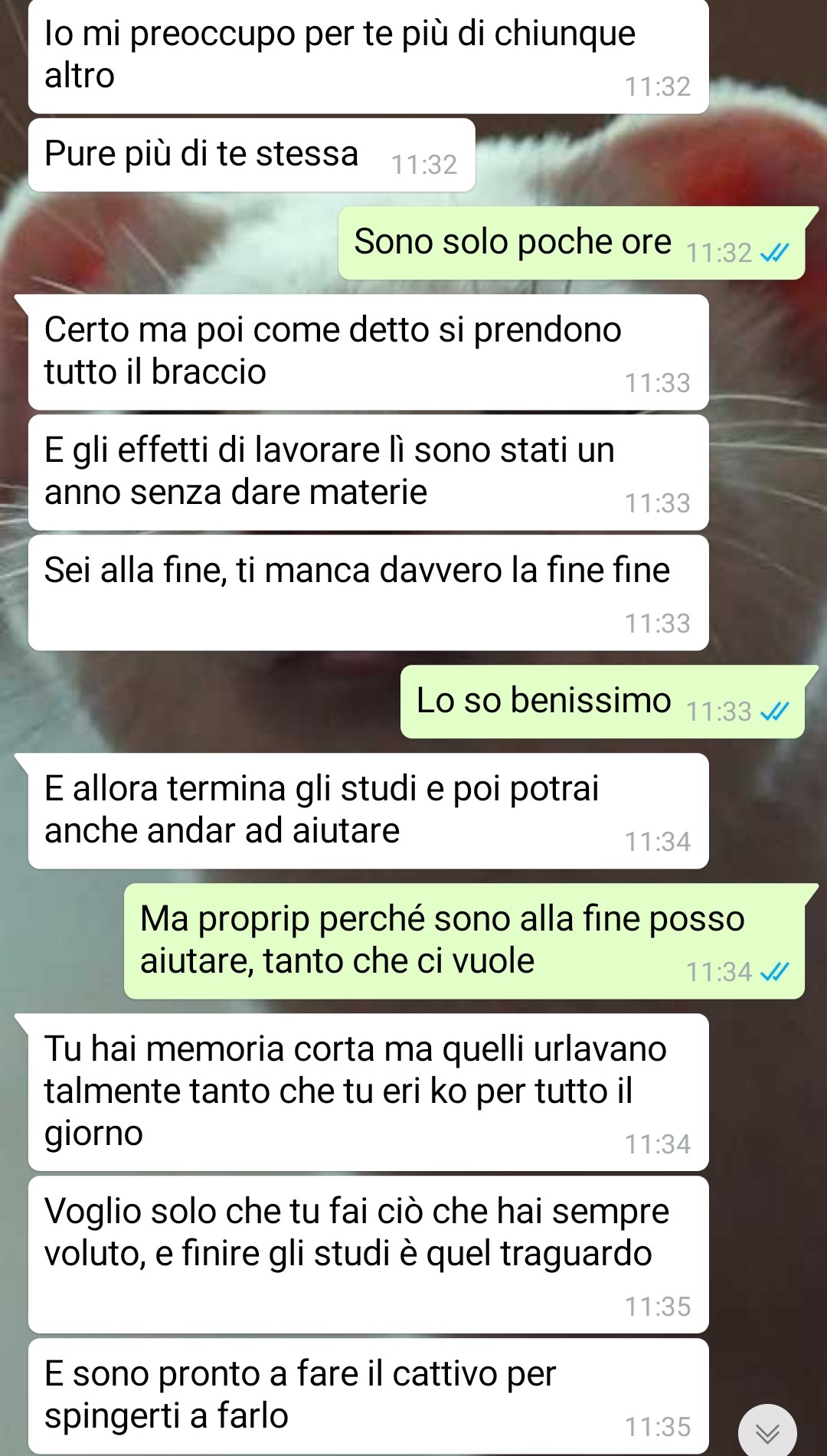Viewport: 827px width, 1456px height.
Task: Tap 11:34 timestamp on 'anche andar ad aiutare'
Action: 658,842
